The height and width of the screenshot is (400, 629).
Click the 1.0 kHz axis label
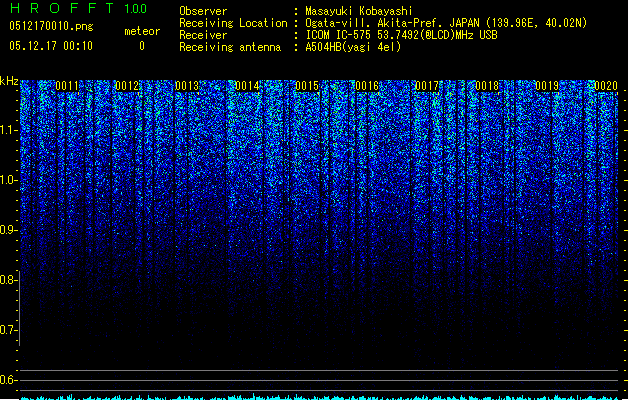coord(9,180)
